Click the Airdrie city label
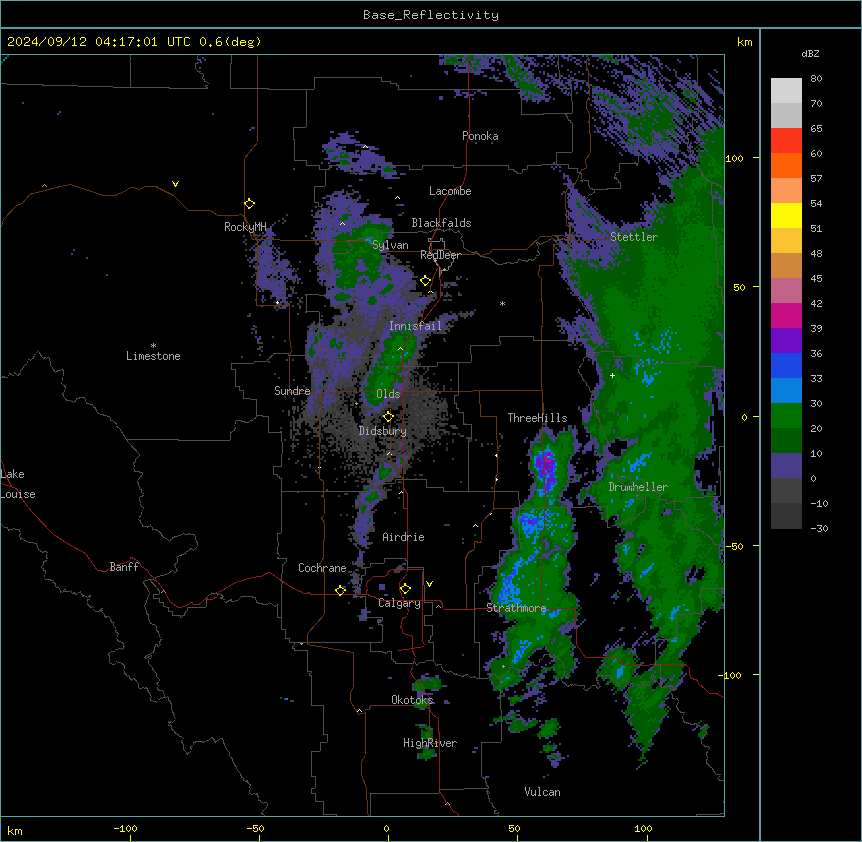 pyautogui.click(x=404, y=537)
